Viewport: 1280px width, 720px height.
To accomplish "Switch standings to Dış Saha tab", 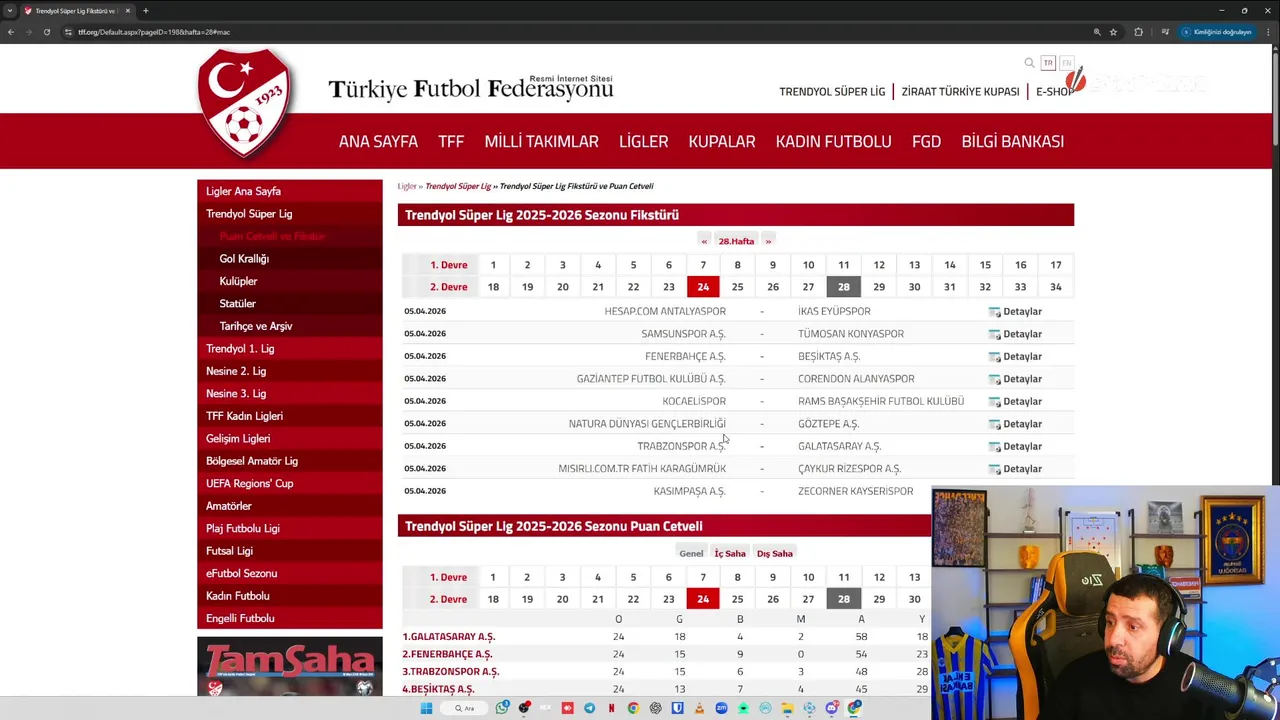I will click(x=775, y=553).
